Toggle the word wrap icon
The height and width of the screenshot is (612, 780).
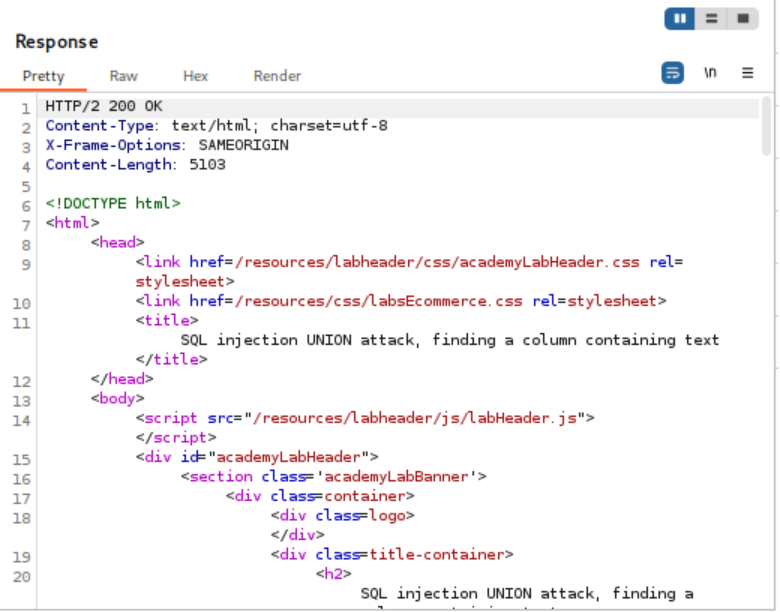coord(673,73)
